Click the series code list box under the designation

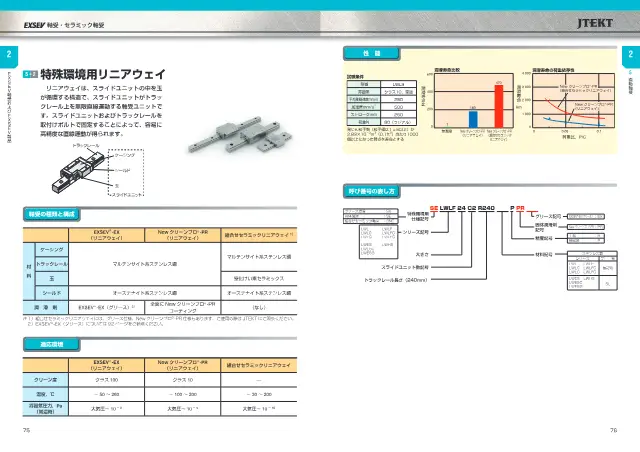tap(378, 241)
